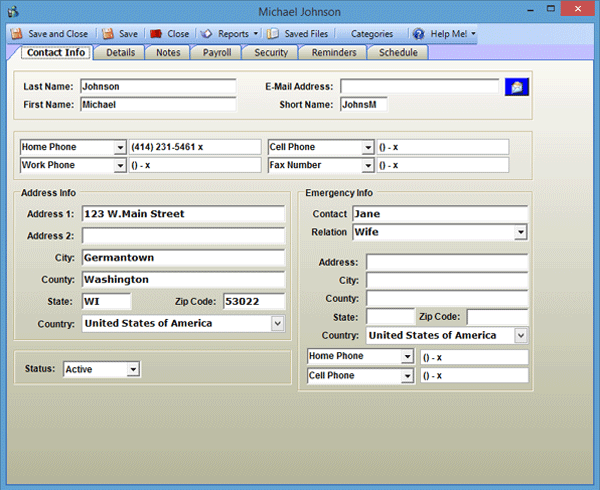Image resolution: width=600 pixels, height=490 pixels.
Task: Open the Work Phone type dropdown
Action: pos(120,166)
